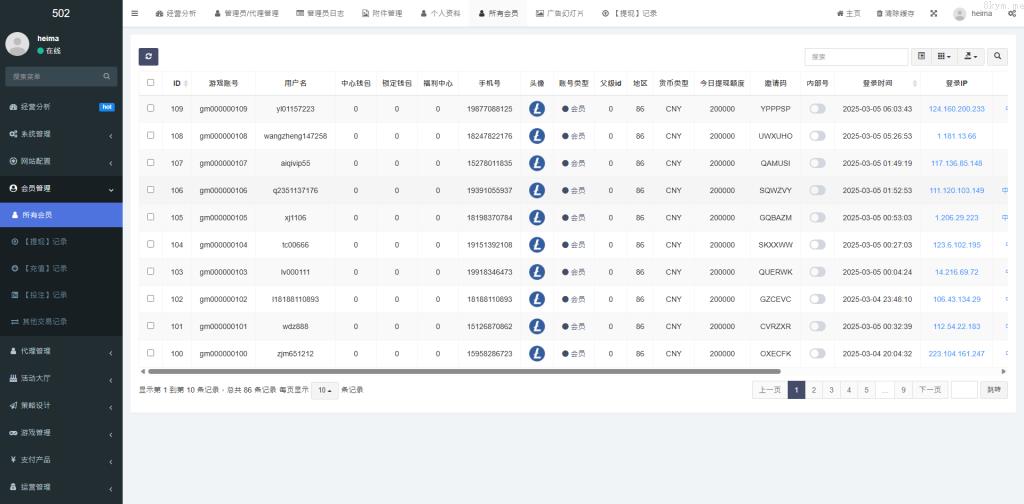Toggle 内部号 switch for row ID 109
This screenshot has height=504, width=1024.
(x=817, y=109)
